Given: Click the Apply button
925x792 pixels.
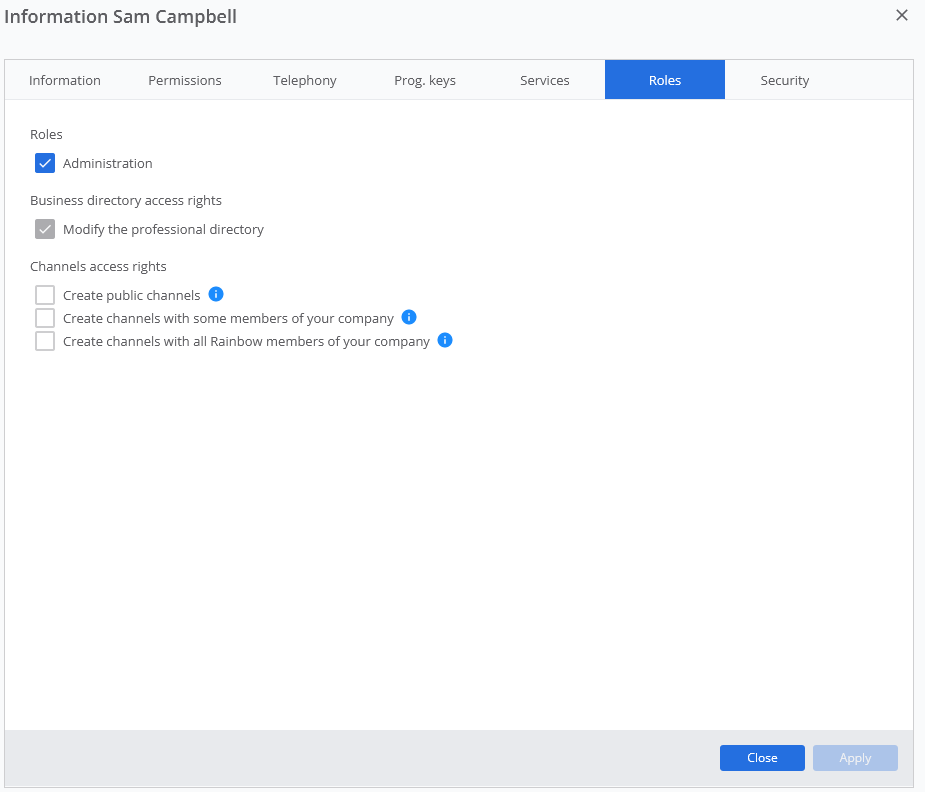Looking at the screenshot, I should click(x=855, y=758).
